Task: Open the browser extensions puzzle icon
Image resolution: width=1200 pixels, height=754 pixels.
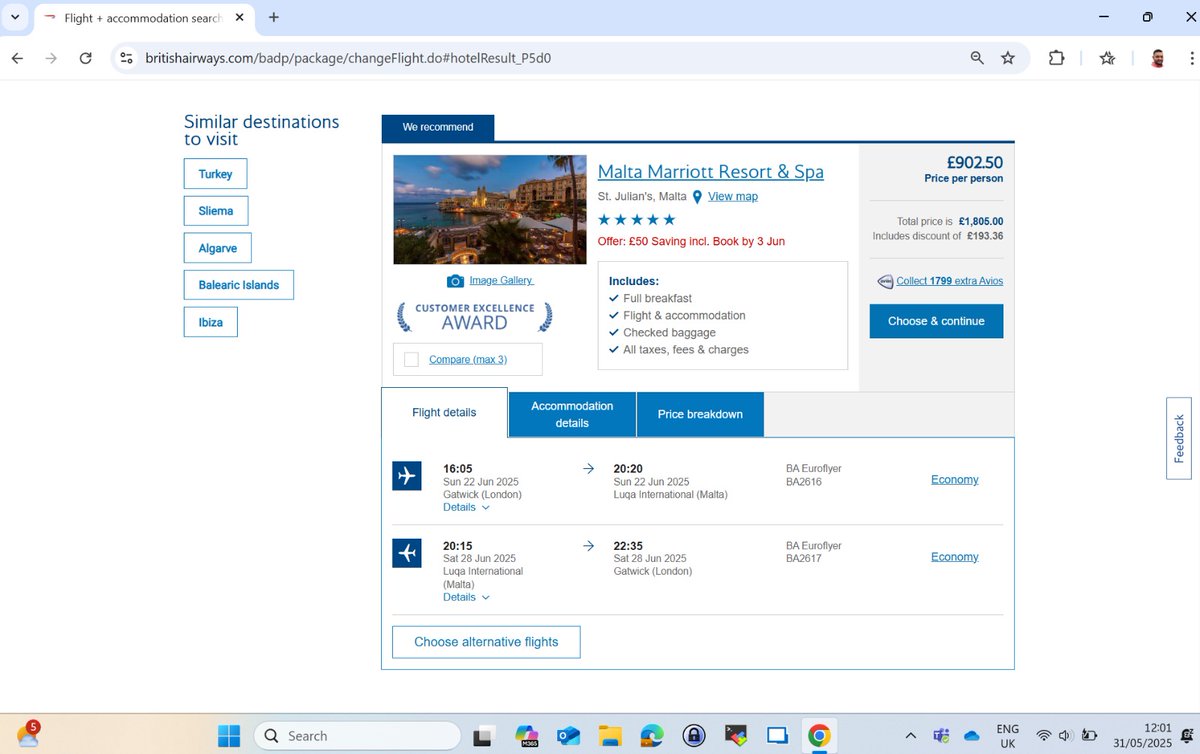Action: [1057, 58]
